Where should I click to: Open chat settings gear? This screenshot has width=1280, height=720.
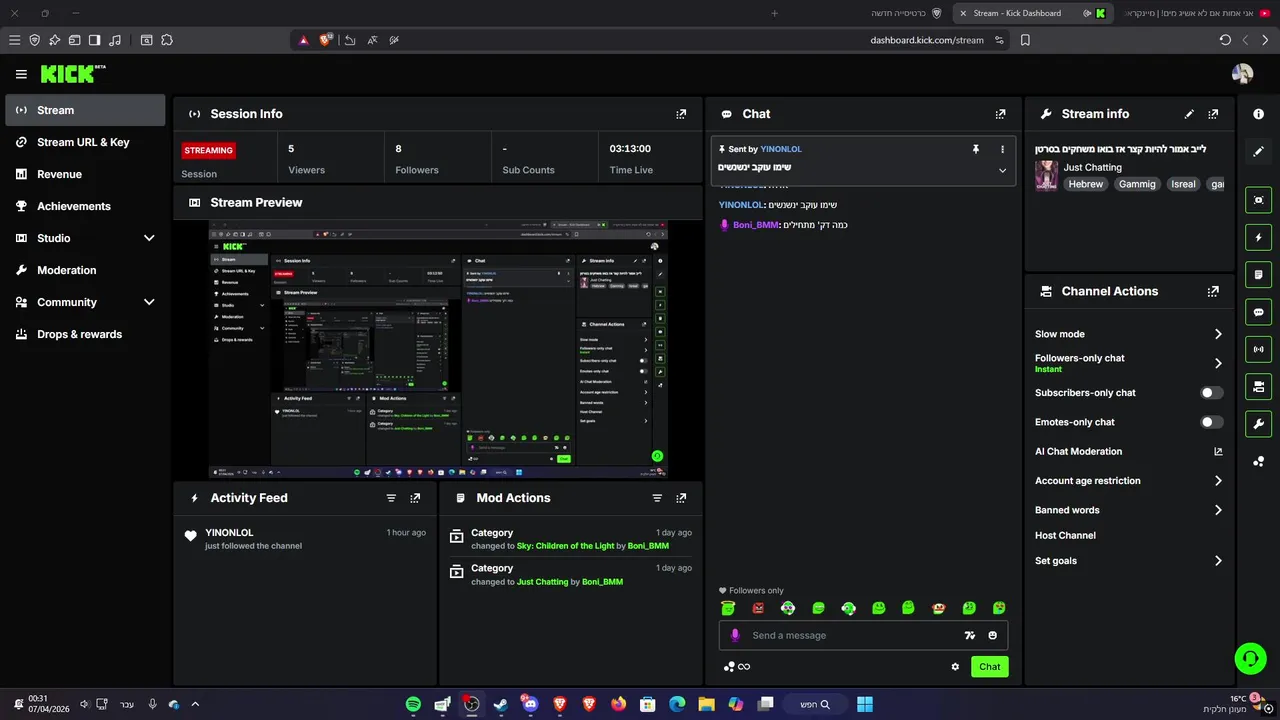(x=955, y=667)
